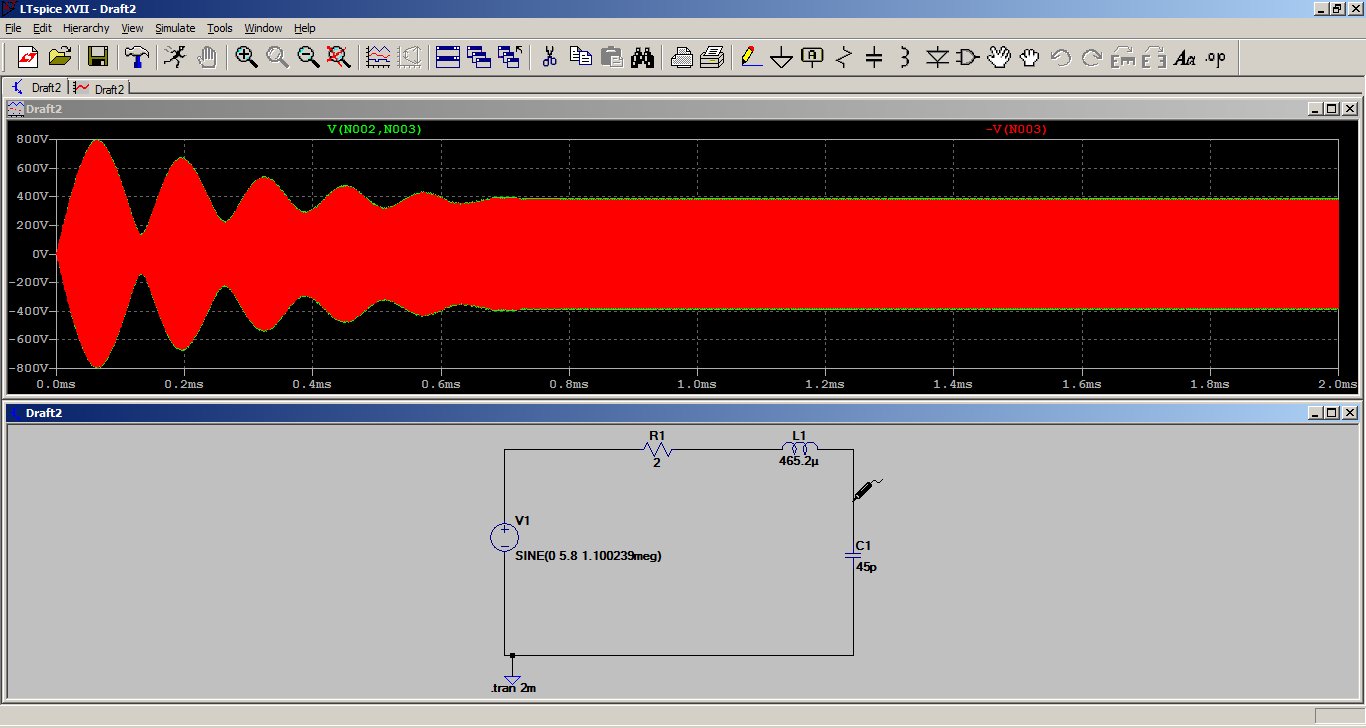Place a Capacitor from toolbar
This screenshot has height=728, width=1366.
pyautogui.click(x=874, y=57)
